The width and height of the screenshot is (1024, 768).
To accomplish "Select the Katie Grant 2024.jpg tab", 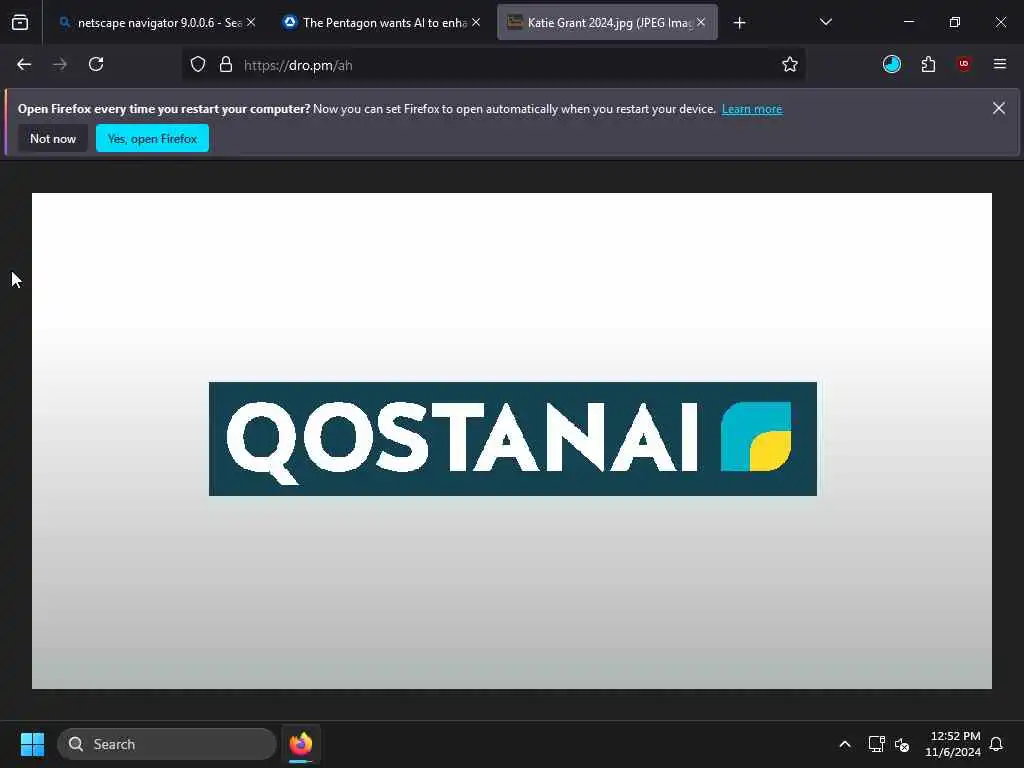I will (x=607, y=23).
